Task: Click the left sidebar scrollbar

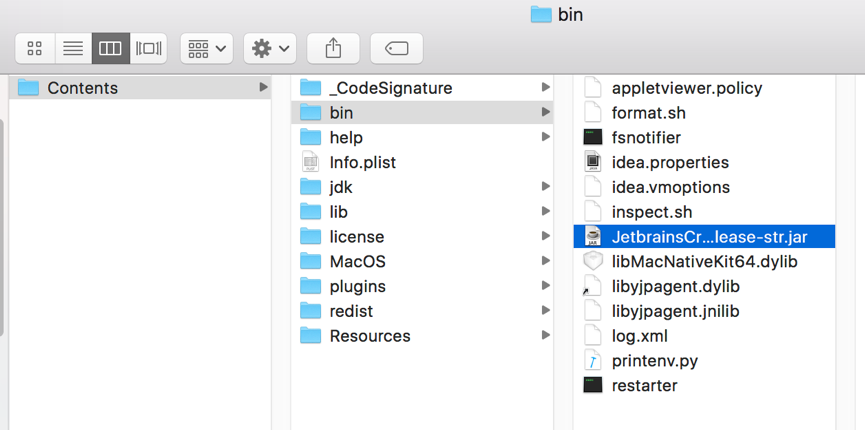Action: (x=2, y=226)
